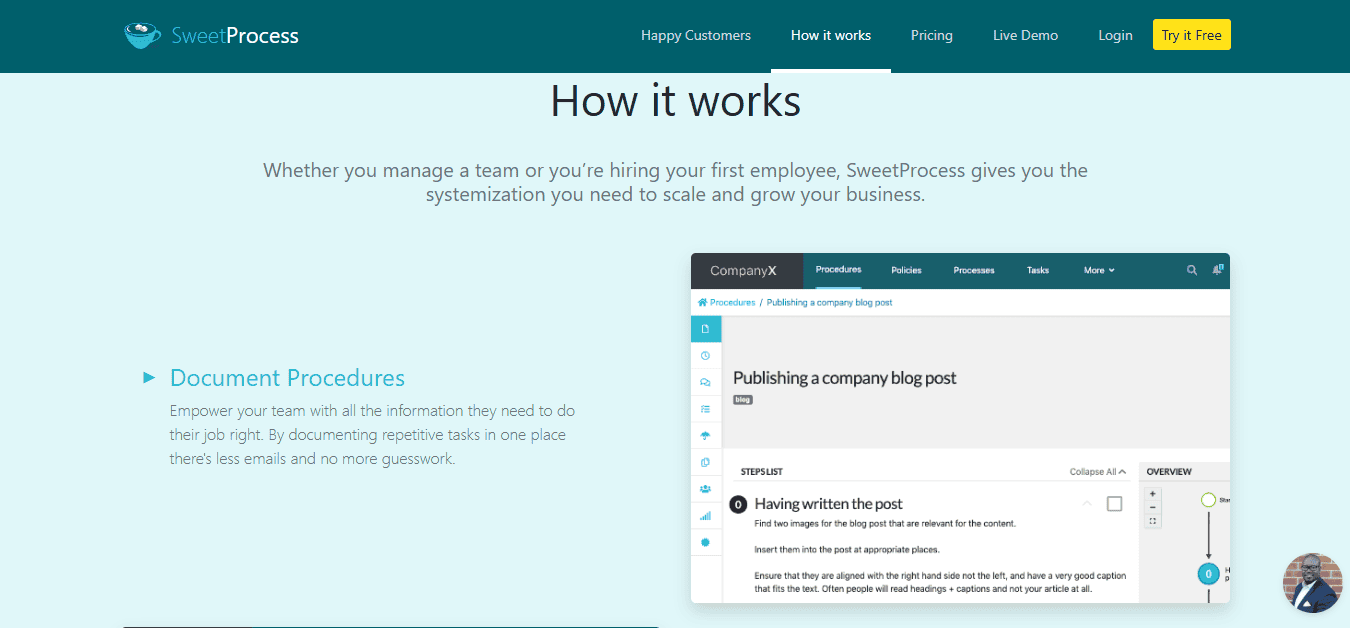Open the comments sidebar icon
The width and height of the screenshot is (1350, 628).
point(706,382)
